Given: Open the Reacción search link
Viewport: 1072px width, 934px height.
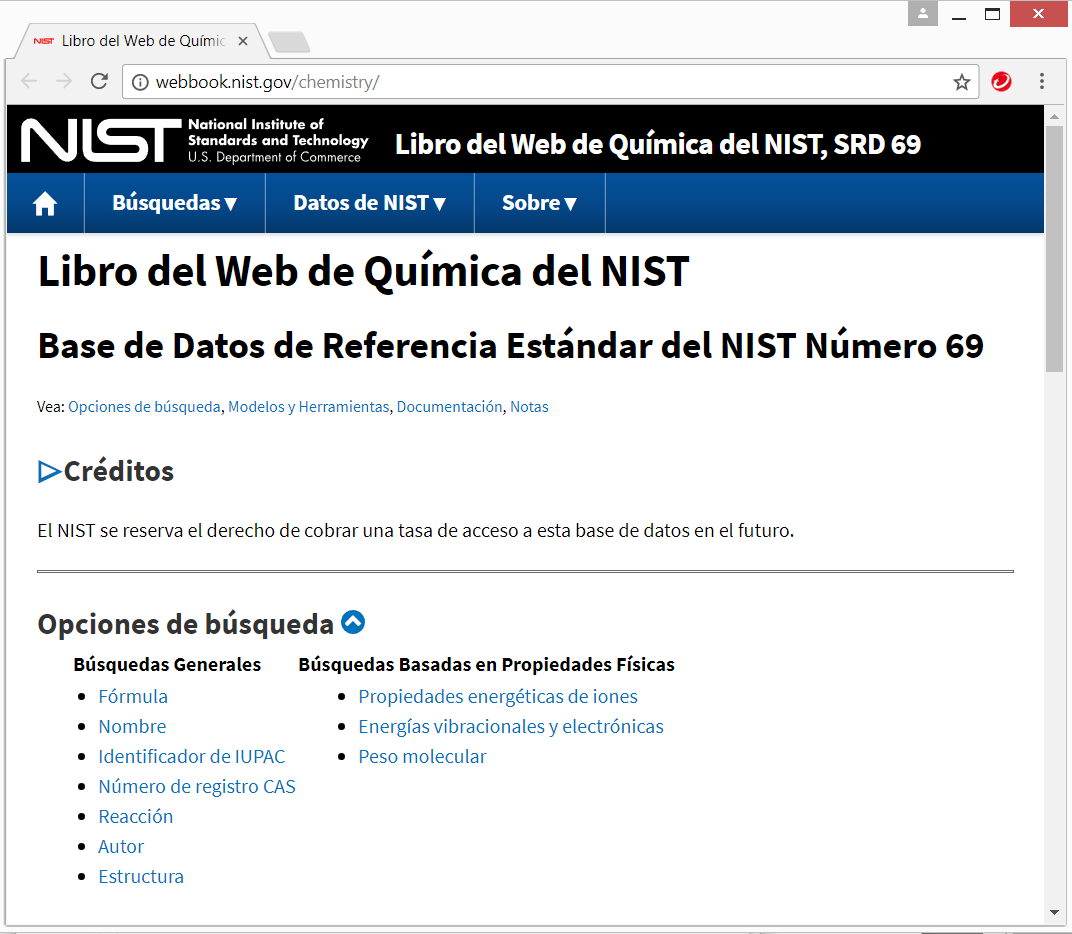Looking at the screenshot, I should [135, 817].
